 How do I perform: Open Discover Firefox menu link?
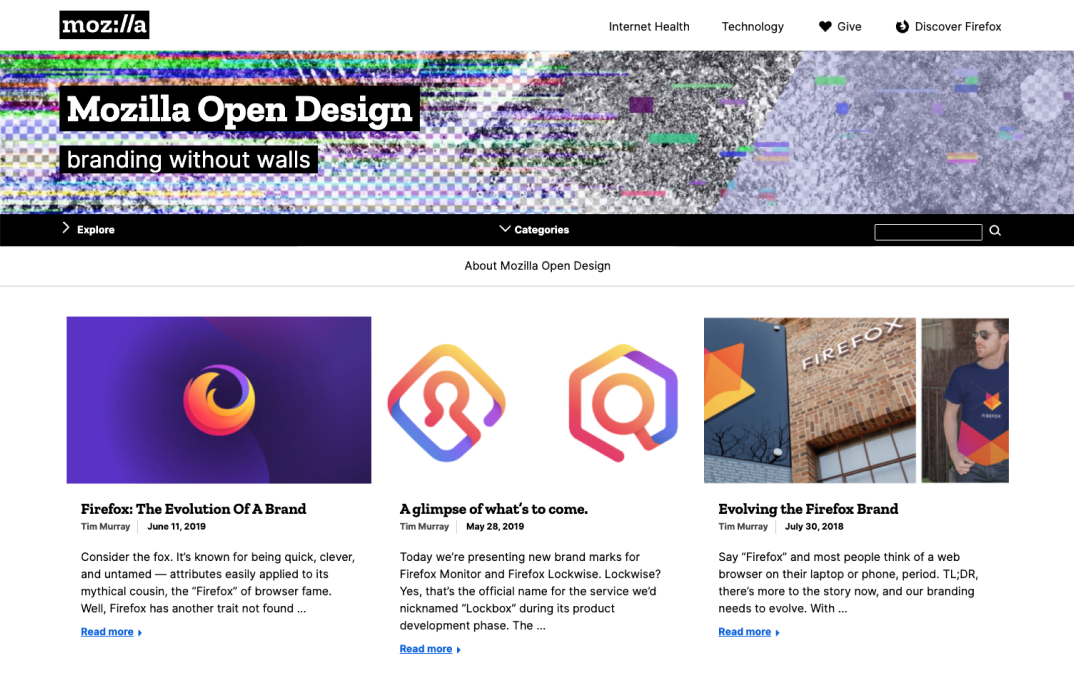[958, 27]
